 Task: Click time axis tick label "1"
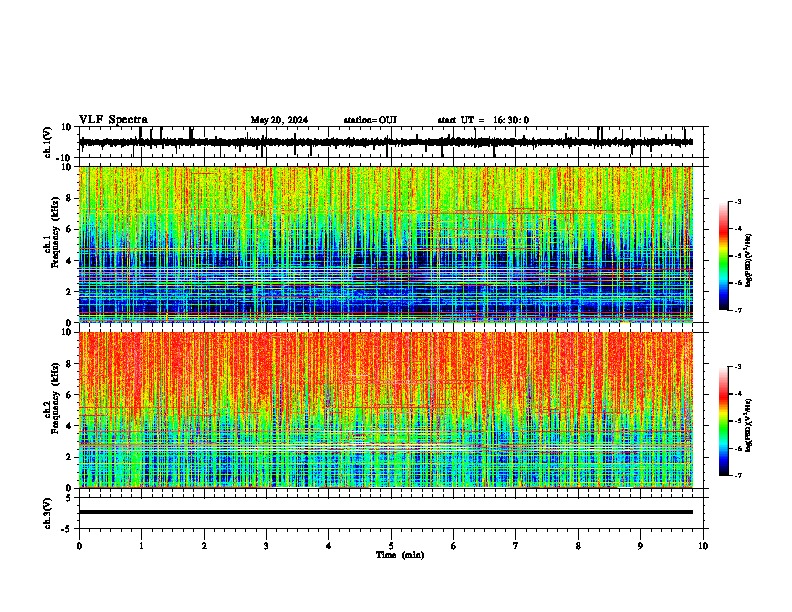click(x=141, y=546)
